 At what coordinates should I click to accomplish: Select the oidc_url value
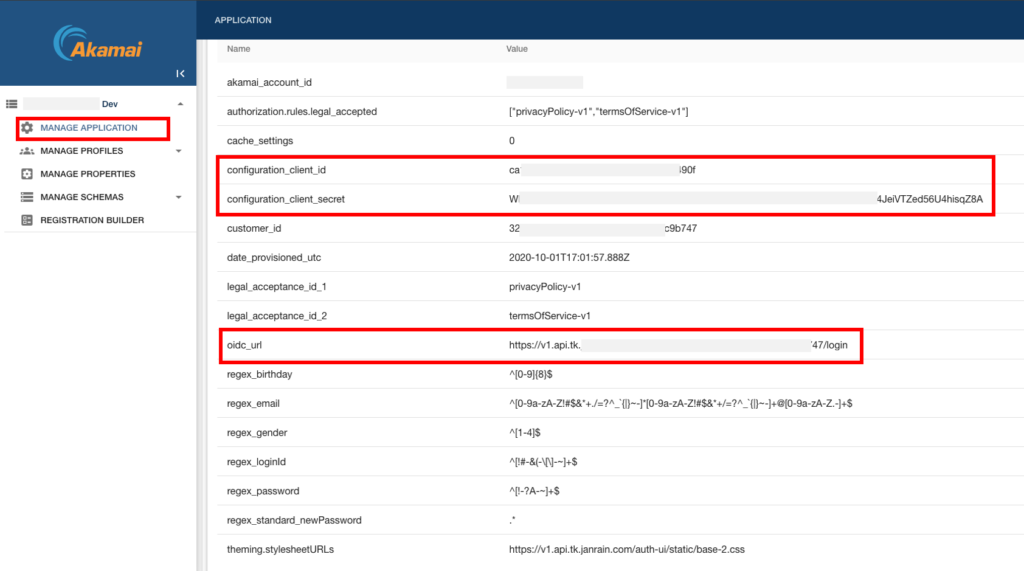coord(678,346)
